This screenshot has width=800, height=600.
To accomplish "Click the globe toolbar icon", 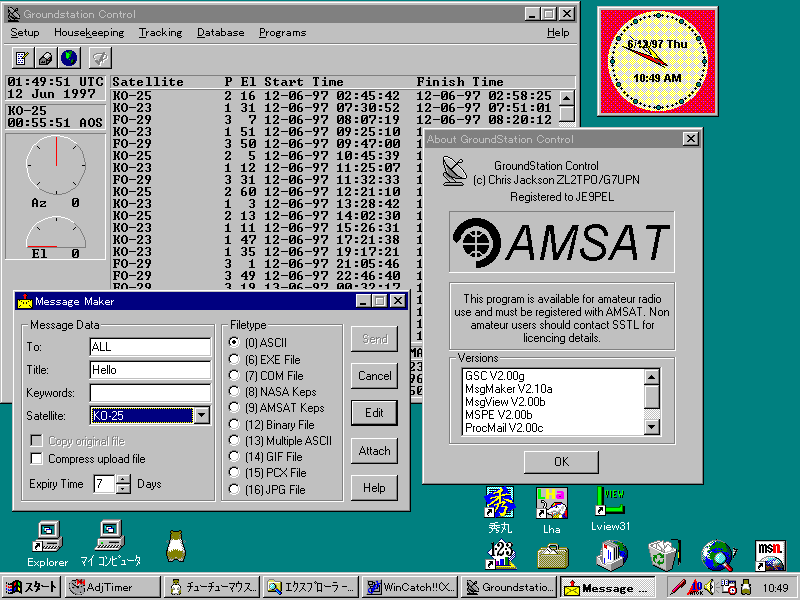I will pyautogui.click(x=69, y=57).
